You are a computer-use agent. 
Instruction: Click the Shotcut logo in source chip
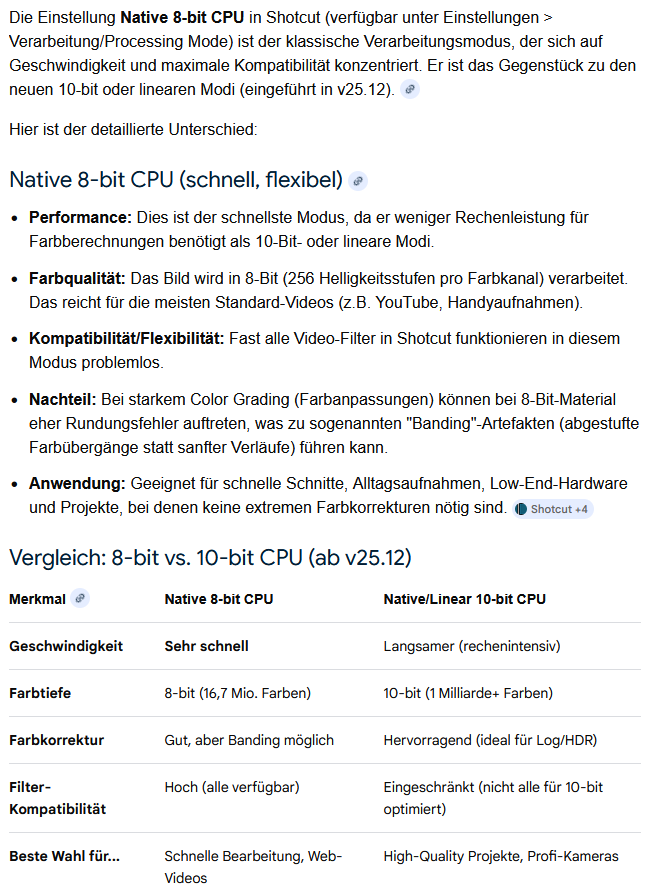pyautogui.click(x=521, y=509)
